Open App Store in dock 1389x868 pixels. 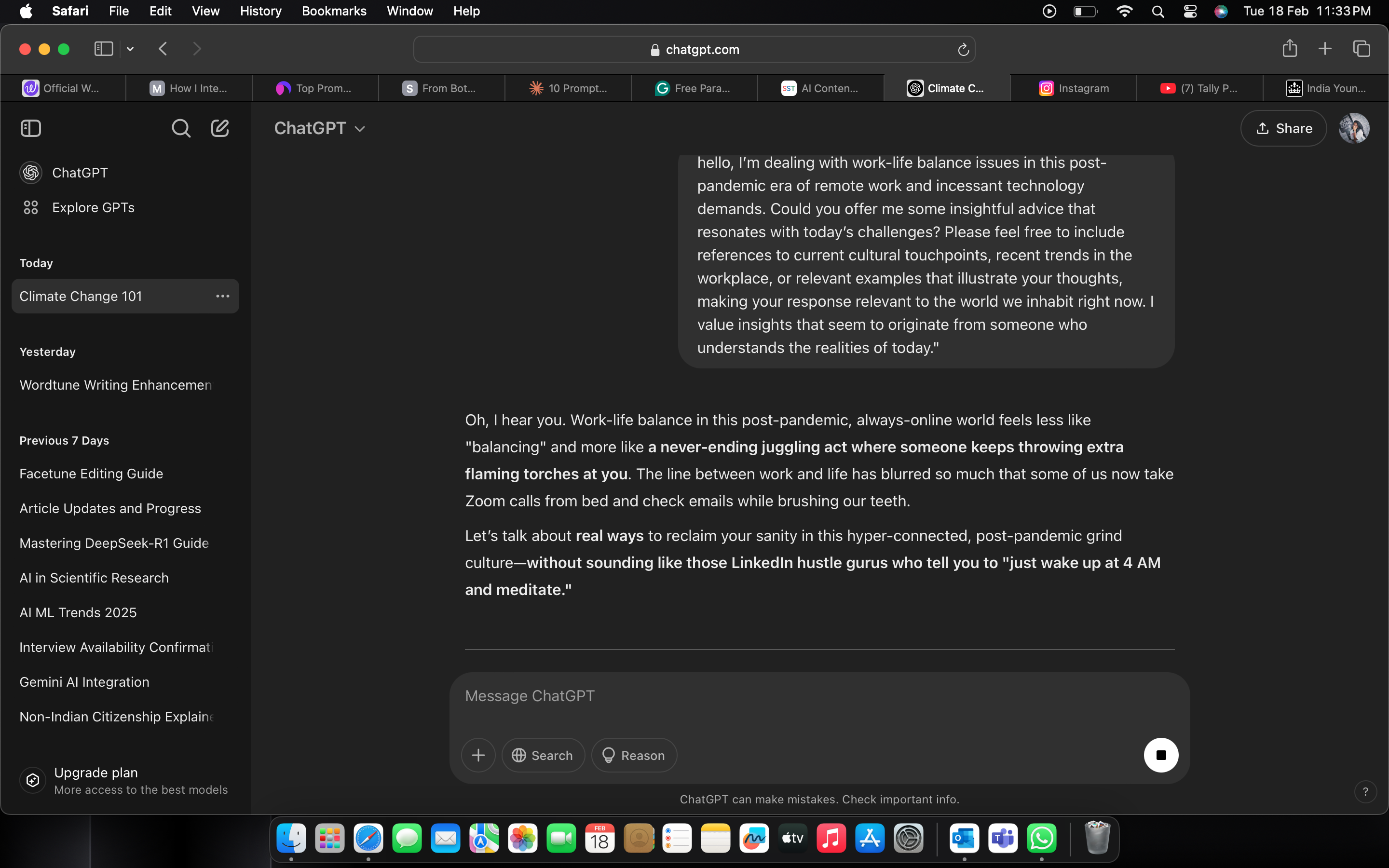pos(870,839)
